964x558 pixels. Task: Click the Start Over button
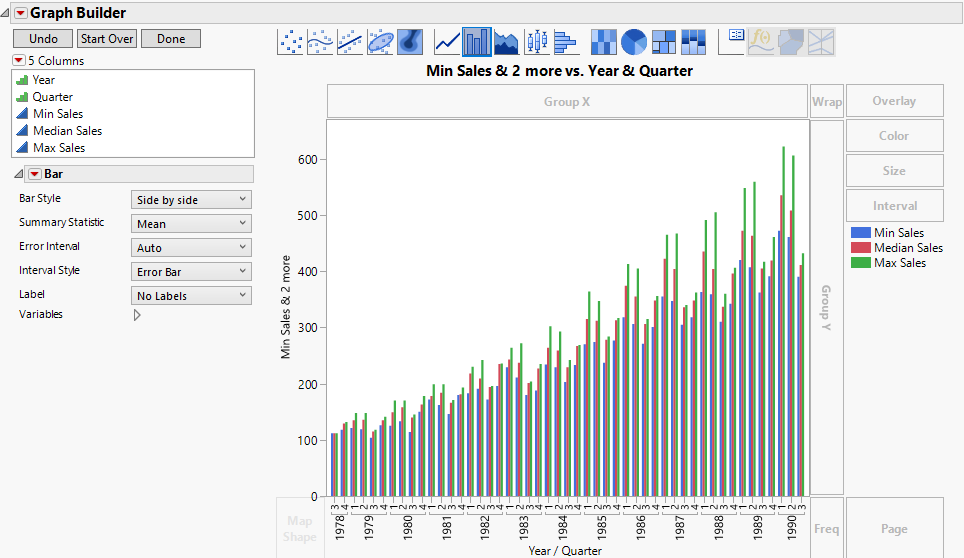(x=107, y=39)
